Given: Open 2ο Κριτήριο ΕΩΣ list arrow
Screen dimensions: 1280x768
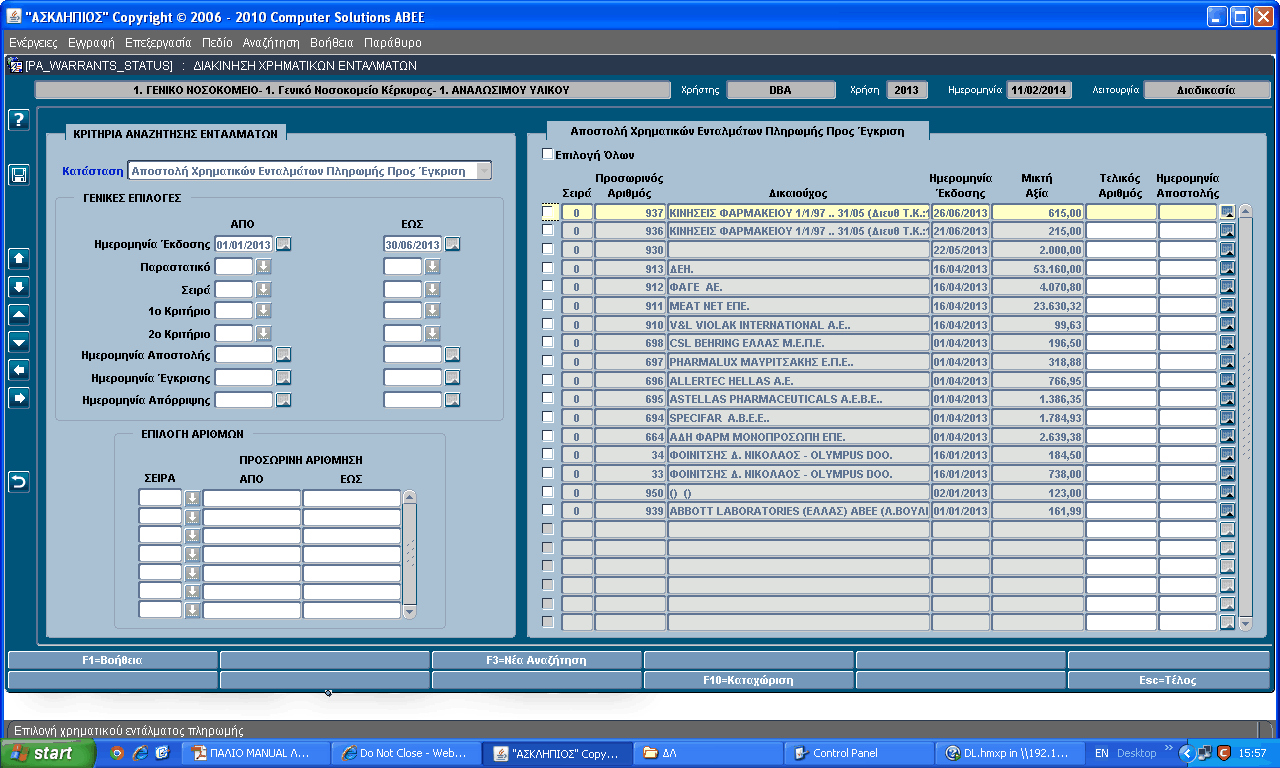Looking at the screenshot, I should (432, 333).
